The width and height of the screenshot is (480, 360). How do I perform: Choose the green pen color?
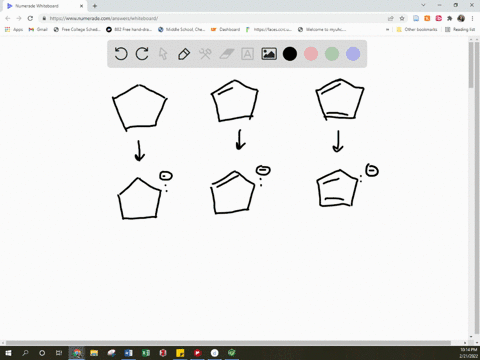332,54
